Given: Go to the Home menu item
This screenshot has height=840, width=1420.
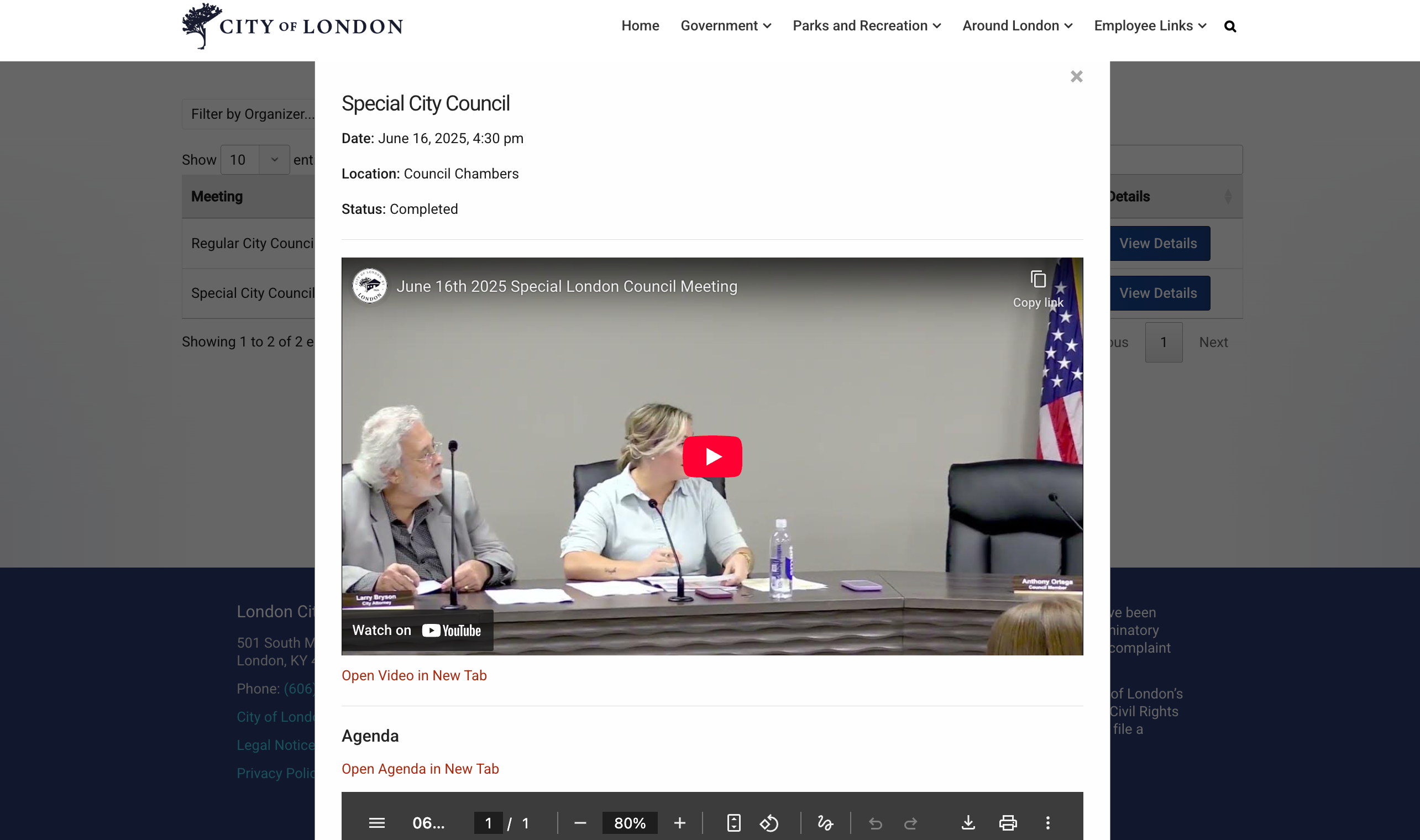Looking at the screenshot, I should (640, 26).
